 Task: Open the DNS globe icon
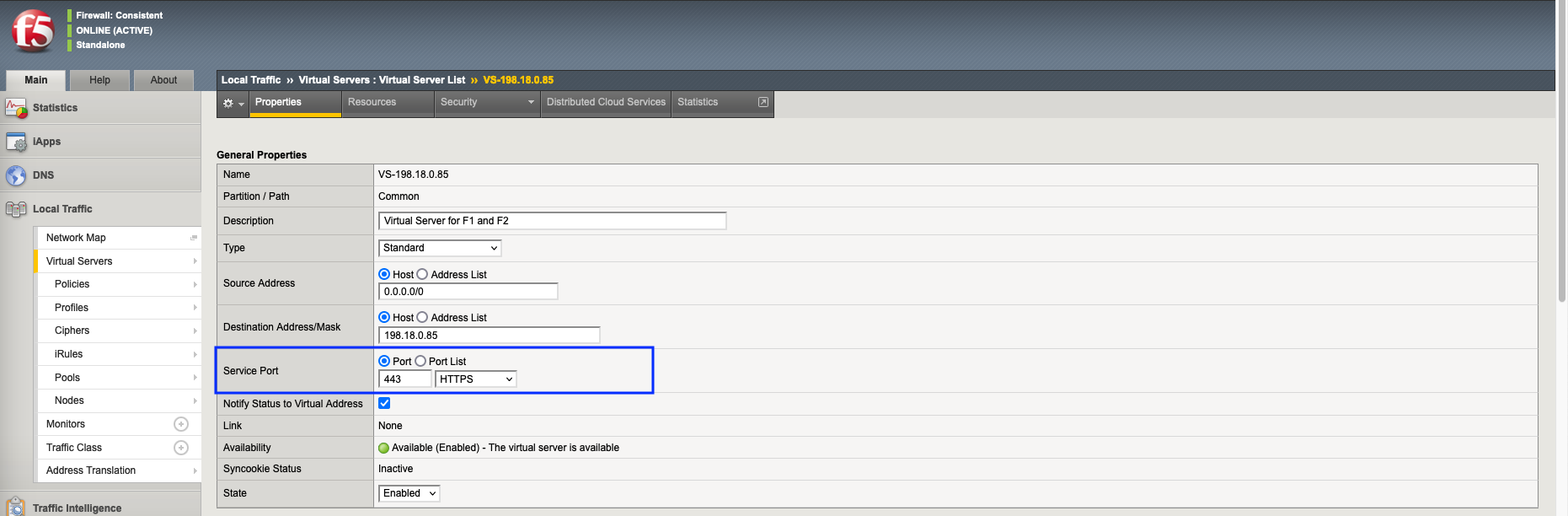pos(16,175)
